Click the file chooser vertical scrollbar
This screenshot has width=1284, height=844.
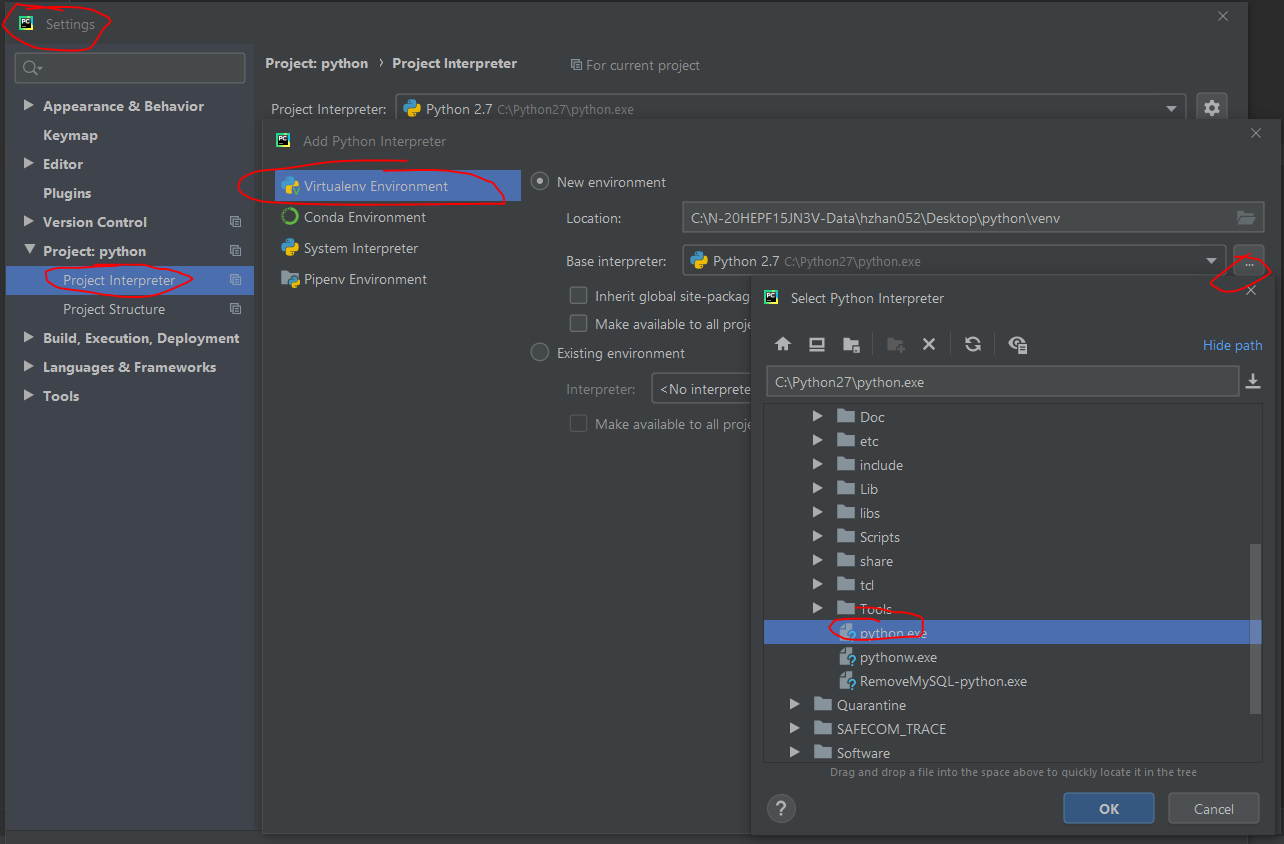[1256, 629]
